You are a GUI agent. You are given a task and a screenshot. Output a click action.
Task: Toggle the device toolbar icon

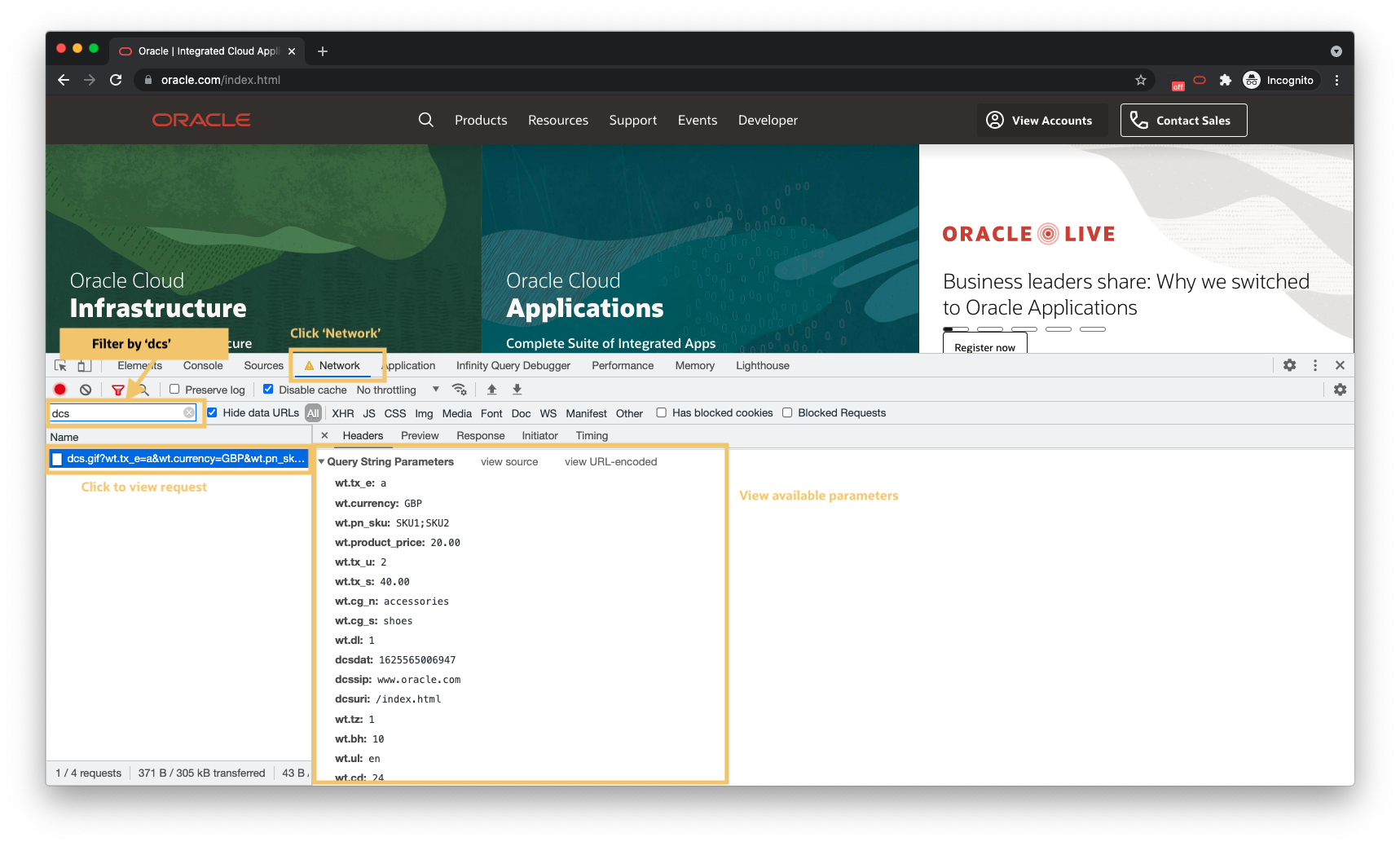pyautogui.click(x=84, y=365)
